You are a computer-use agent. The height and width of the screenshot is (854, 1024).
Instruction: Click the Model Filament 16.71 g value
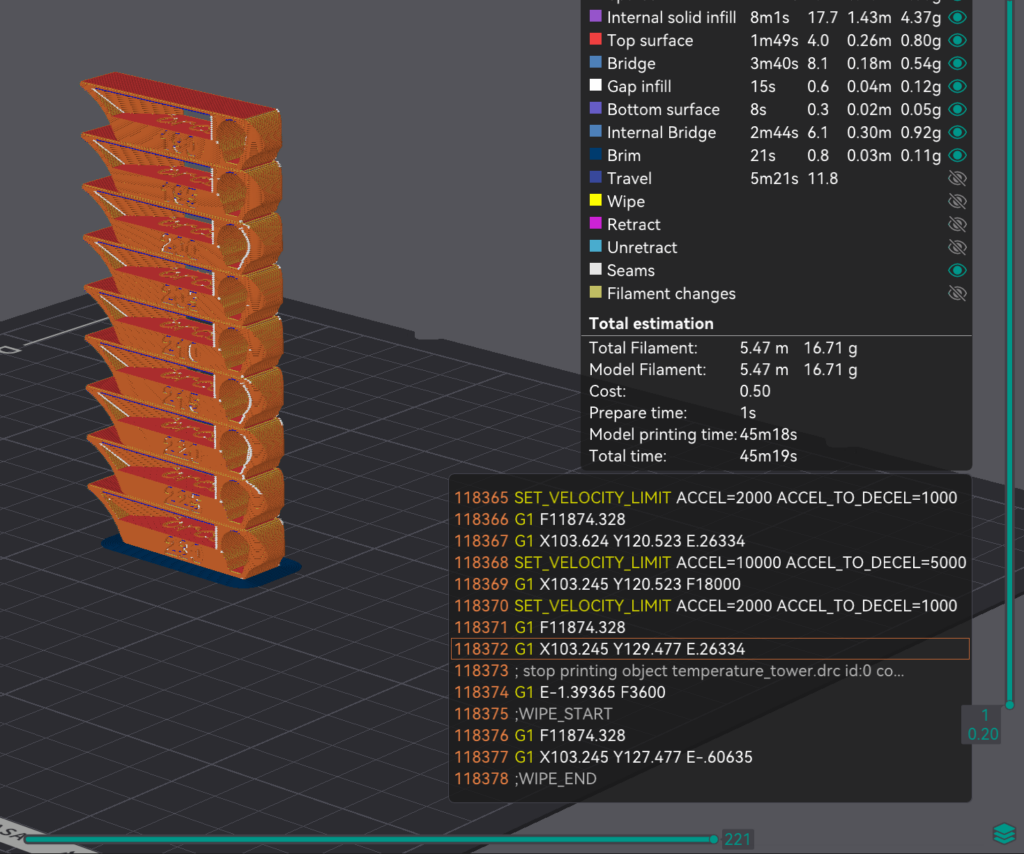click(830, 370)
